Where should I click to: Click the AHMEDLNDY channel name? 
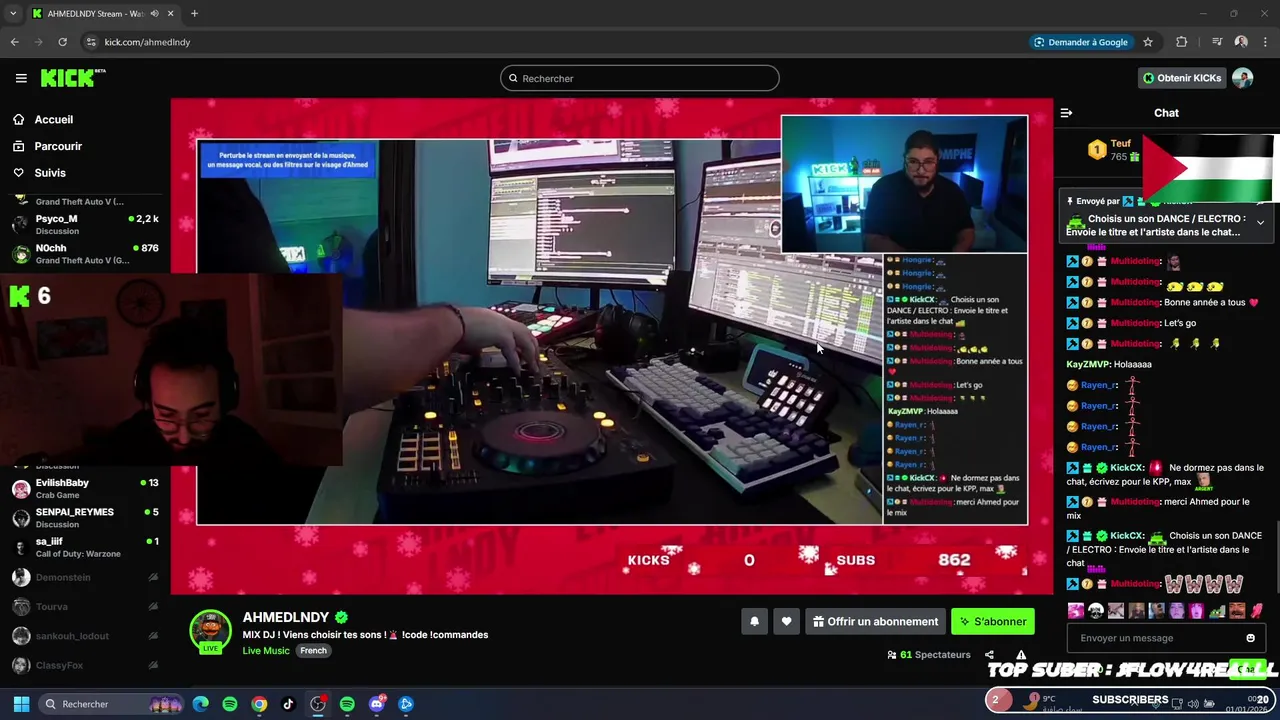[286, 617]
